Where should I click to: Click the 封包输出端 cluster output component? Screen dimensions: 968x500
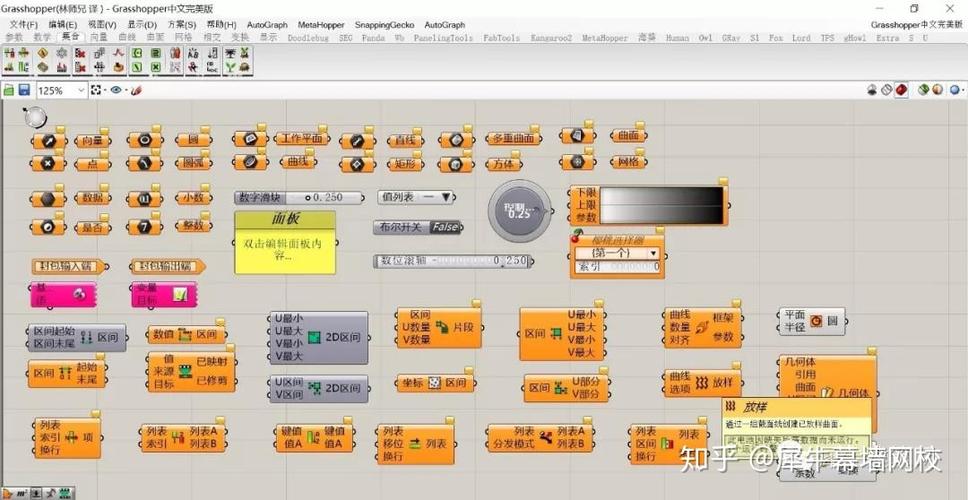coord(167,266)
